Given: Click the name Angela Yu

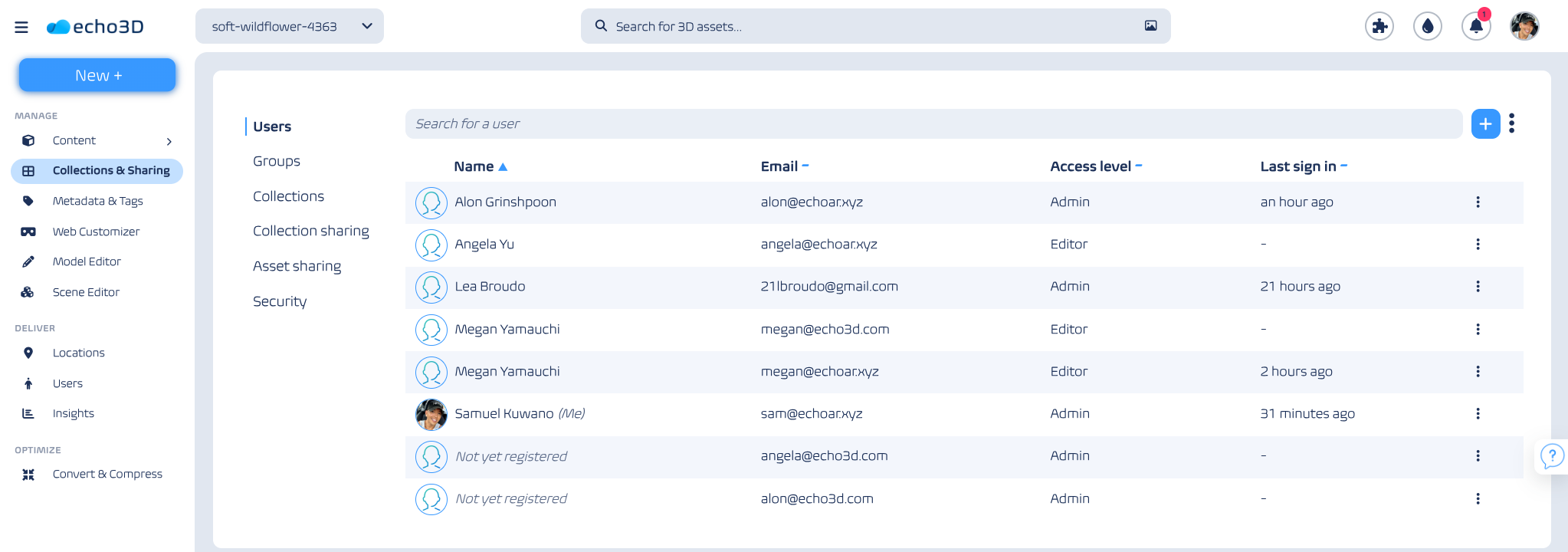Looking at the screenshot, I should coord(484,245).
